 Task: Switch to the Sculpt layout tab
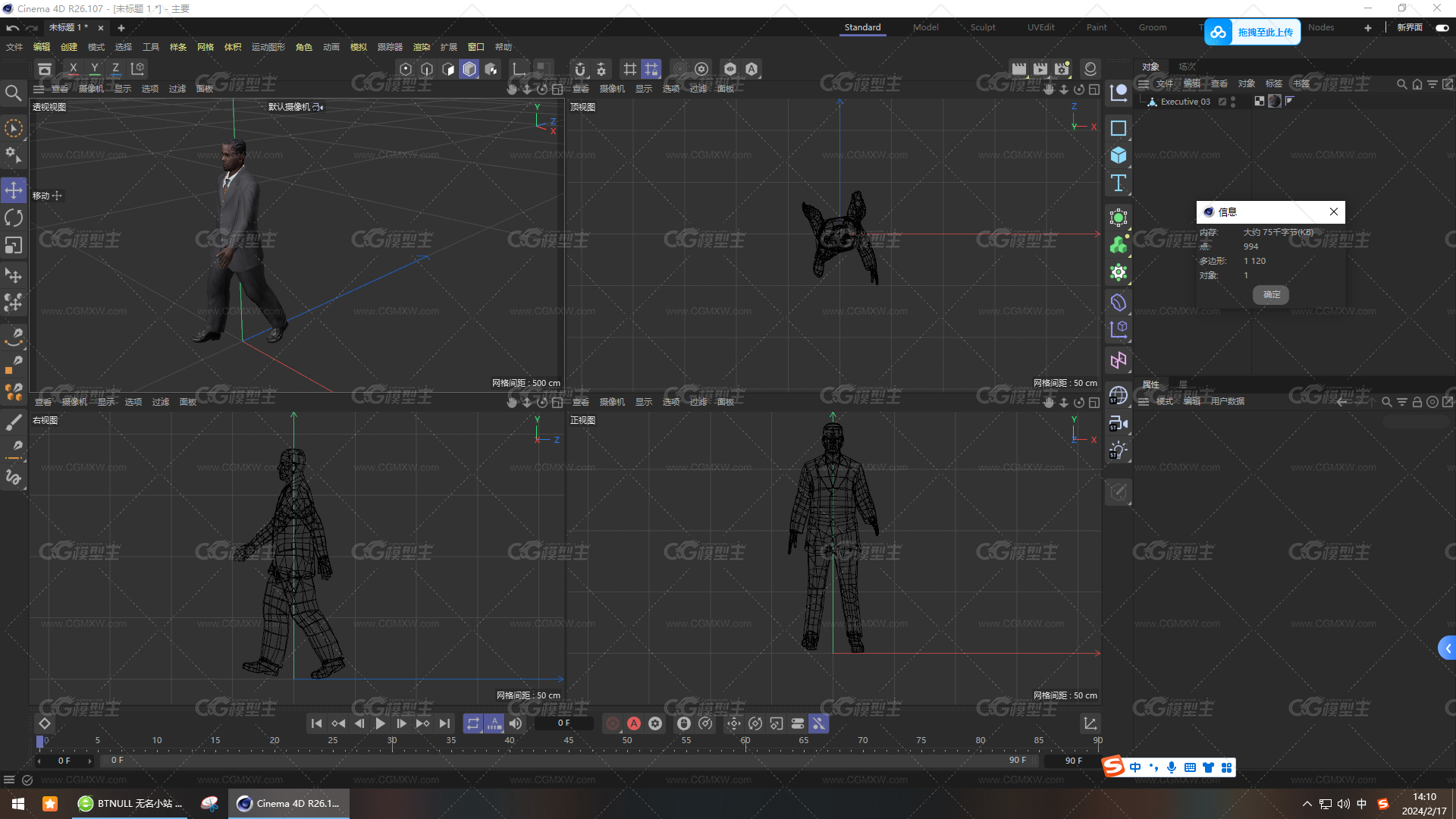tap(983, 27)
